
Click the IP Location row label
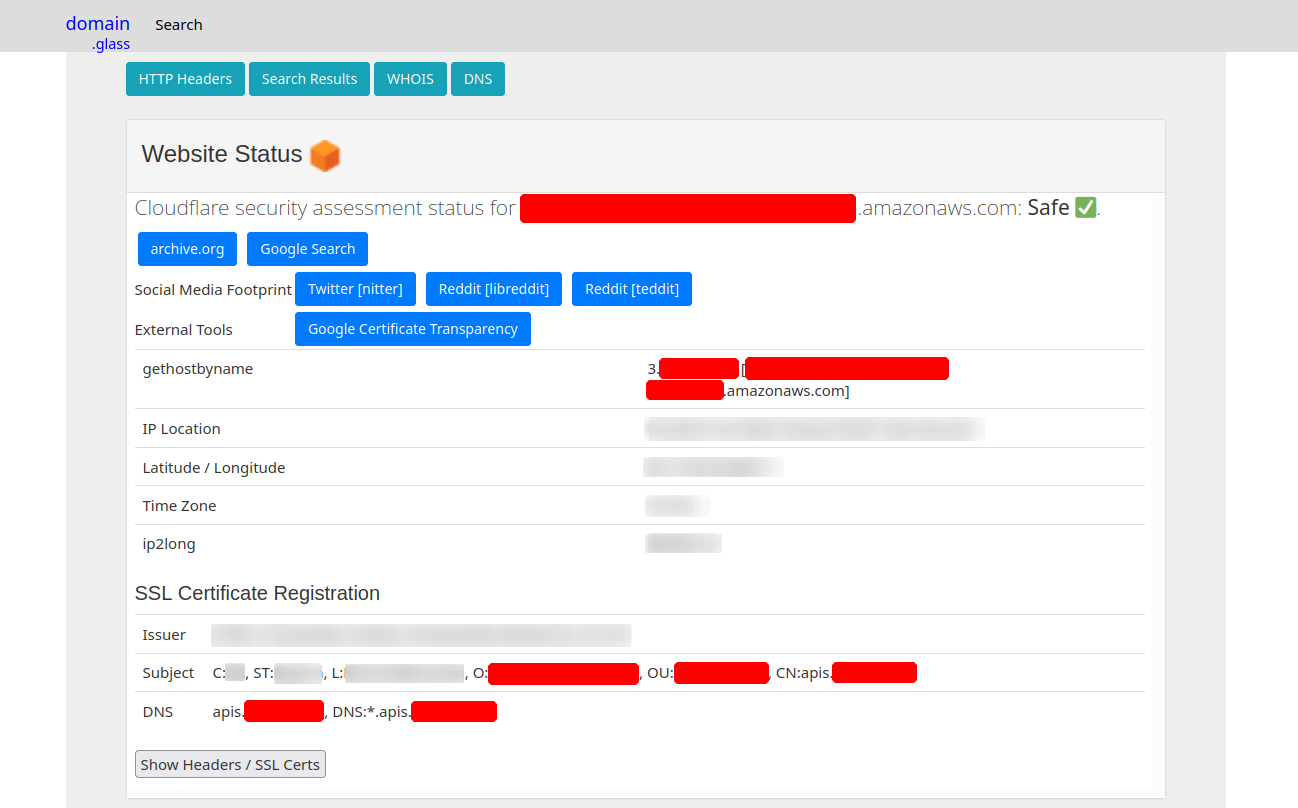(x=181, y=429)
